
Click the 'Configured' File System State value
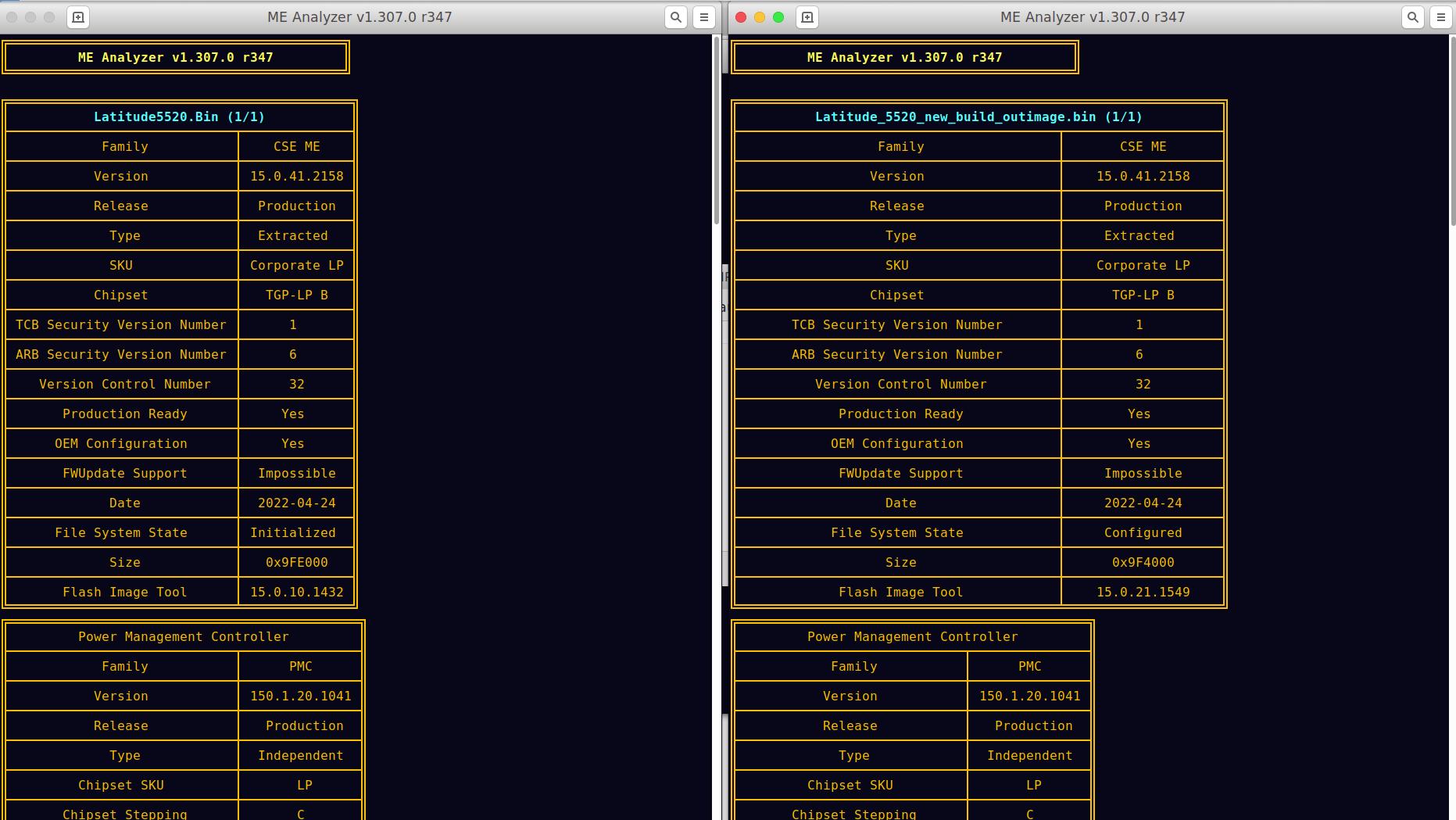click(1143, 532)
